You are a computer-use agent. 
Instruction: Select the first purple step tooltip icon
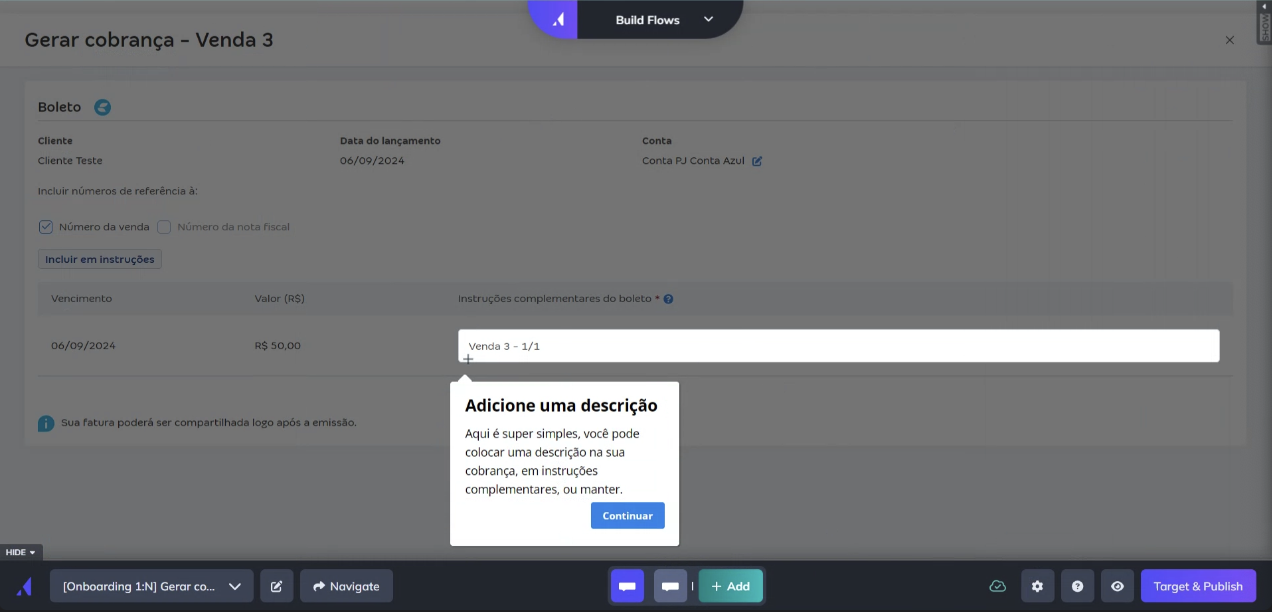pos(627,586)
